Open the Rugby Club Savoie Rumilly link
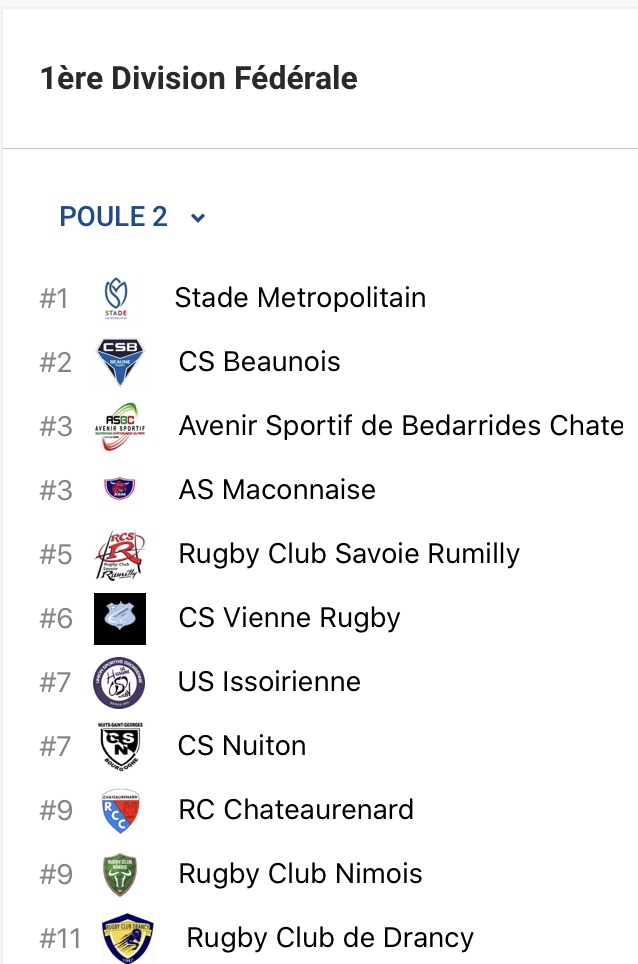The width and height of the screenshot is (638, 964). coord(349,554)
